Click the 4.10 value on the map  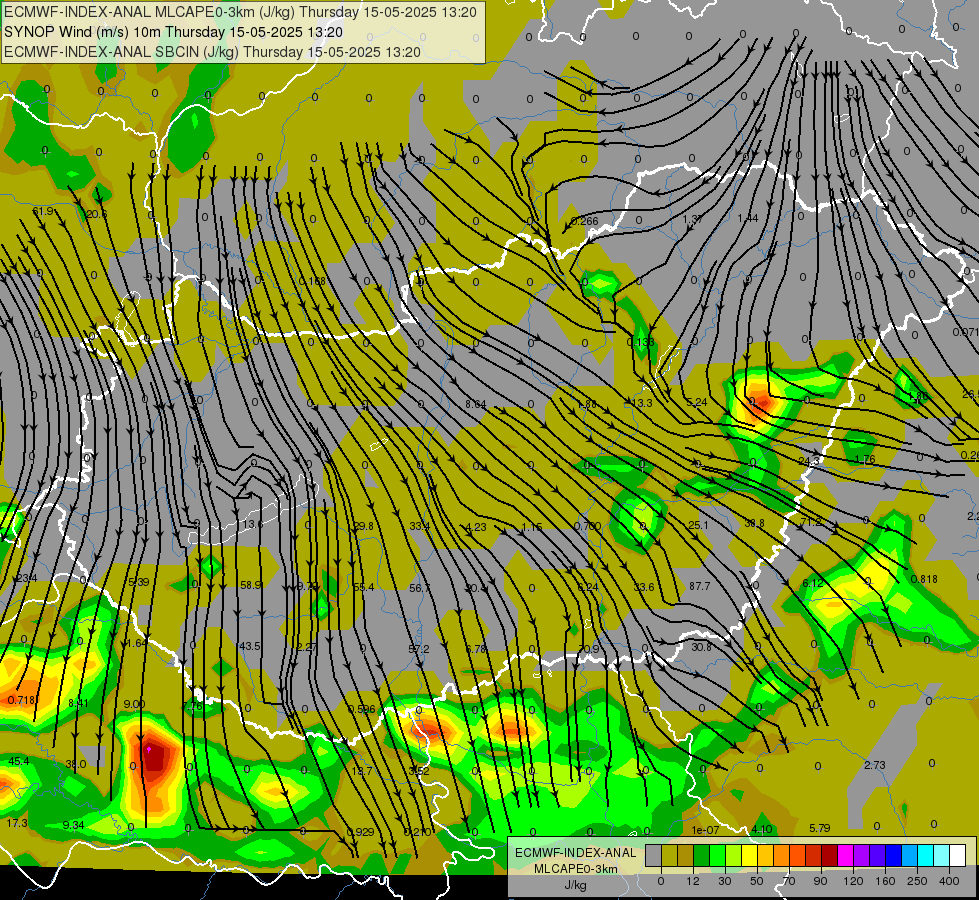(762, 829)
